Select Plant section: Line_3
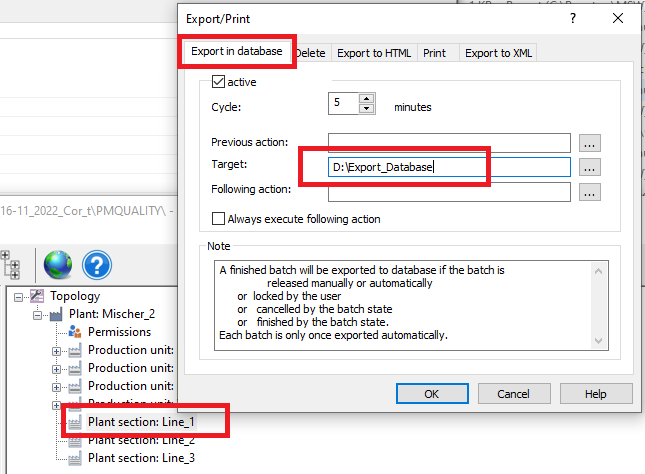645x474 pixels. pos(141,458)
